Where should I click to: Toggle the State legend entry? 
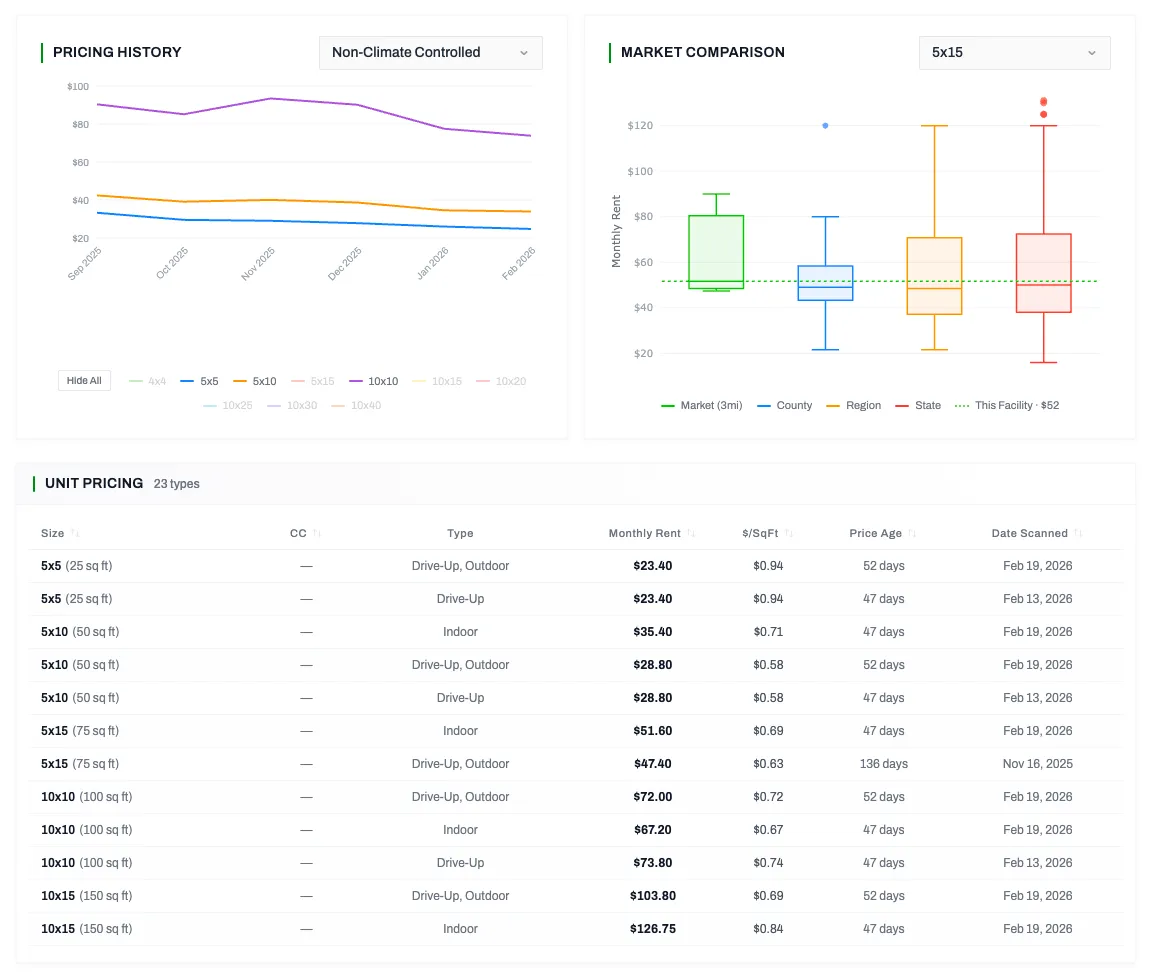pos(918,405)
